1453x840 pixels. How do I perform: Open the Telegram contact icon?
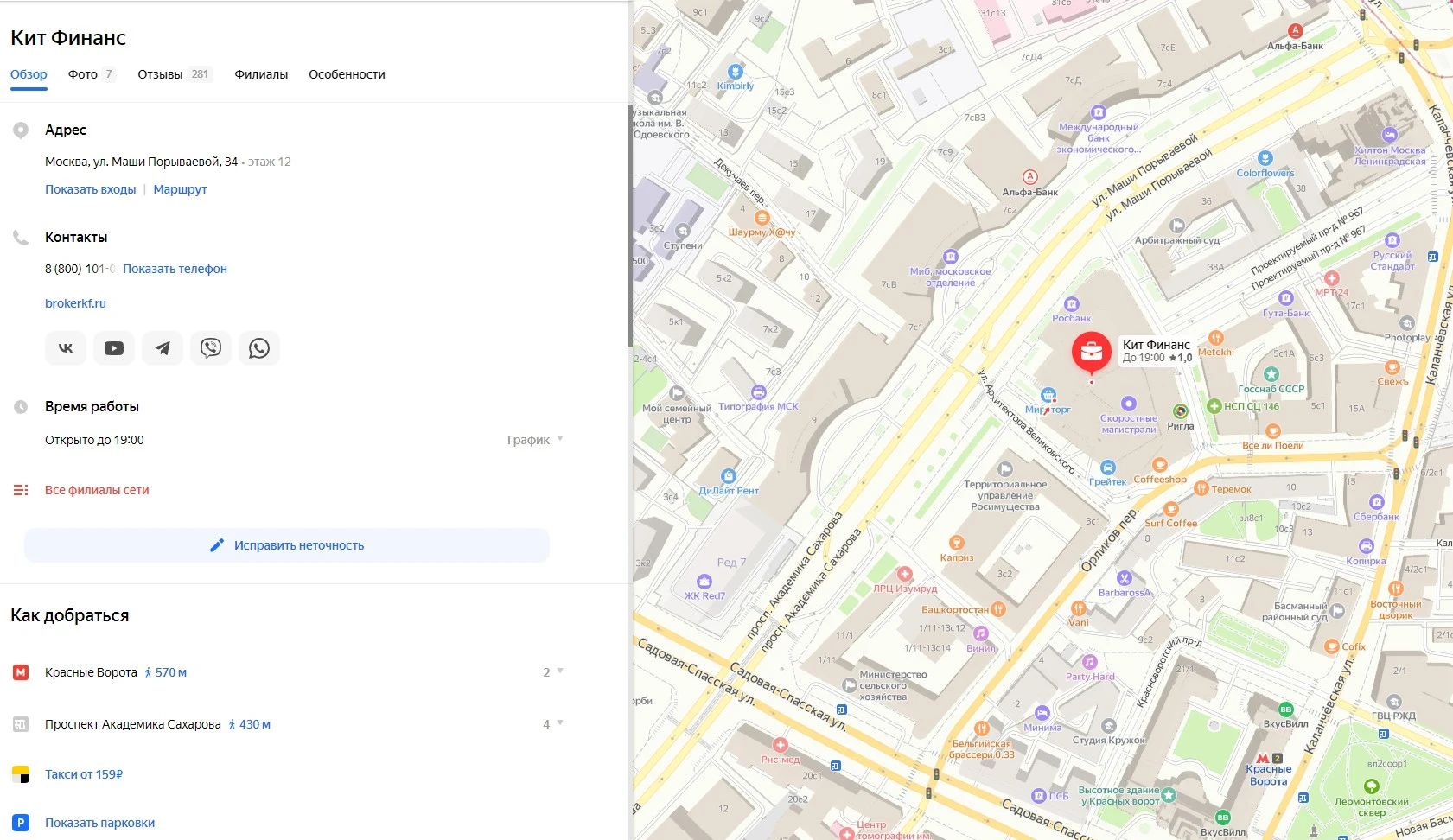(163, 348)
